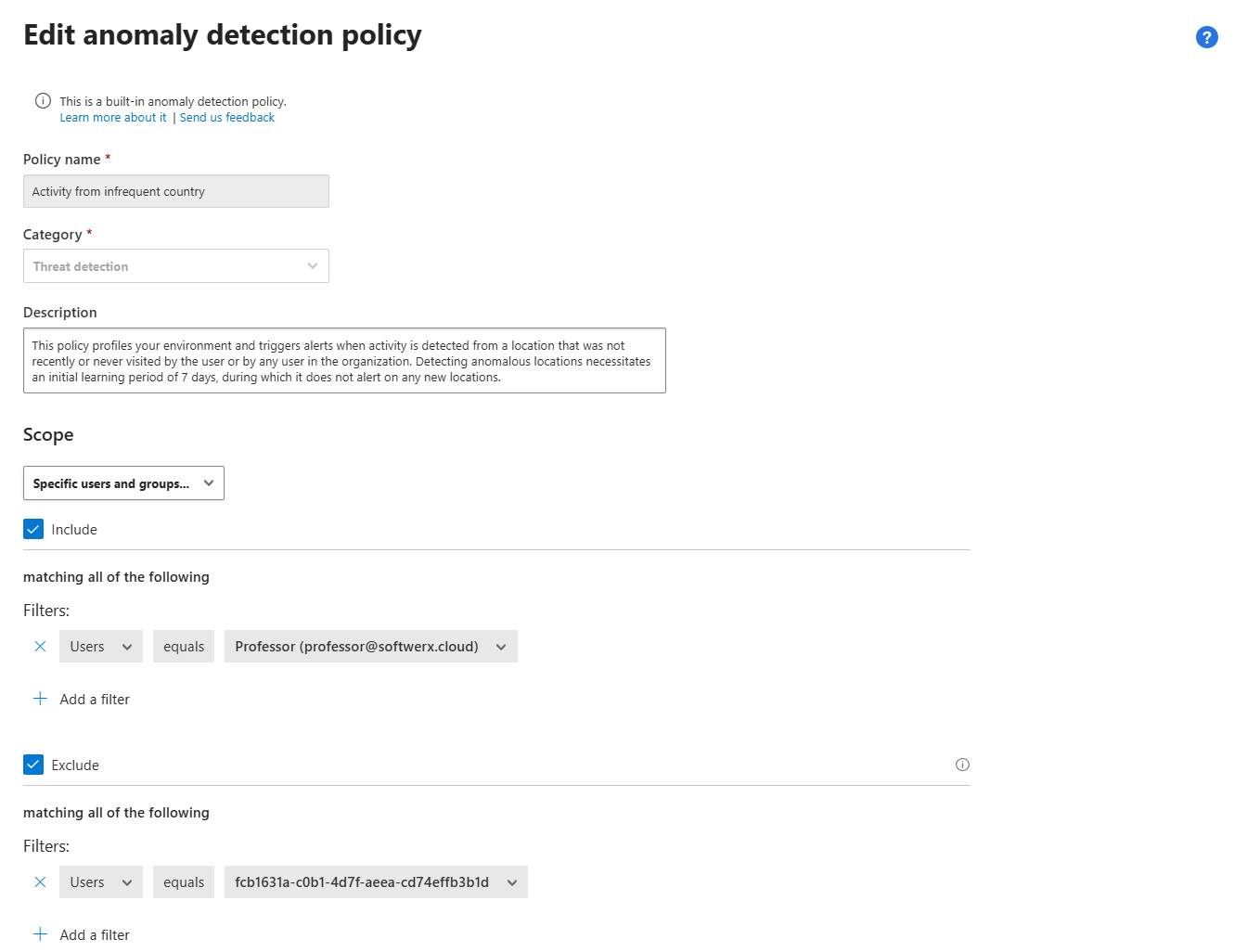The width and height of the screenshot is (1260, 952).
Task: Click inside the Description text box
Action: pyautogui.click(x=344, y=361)
